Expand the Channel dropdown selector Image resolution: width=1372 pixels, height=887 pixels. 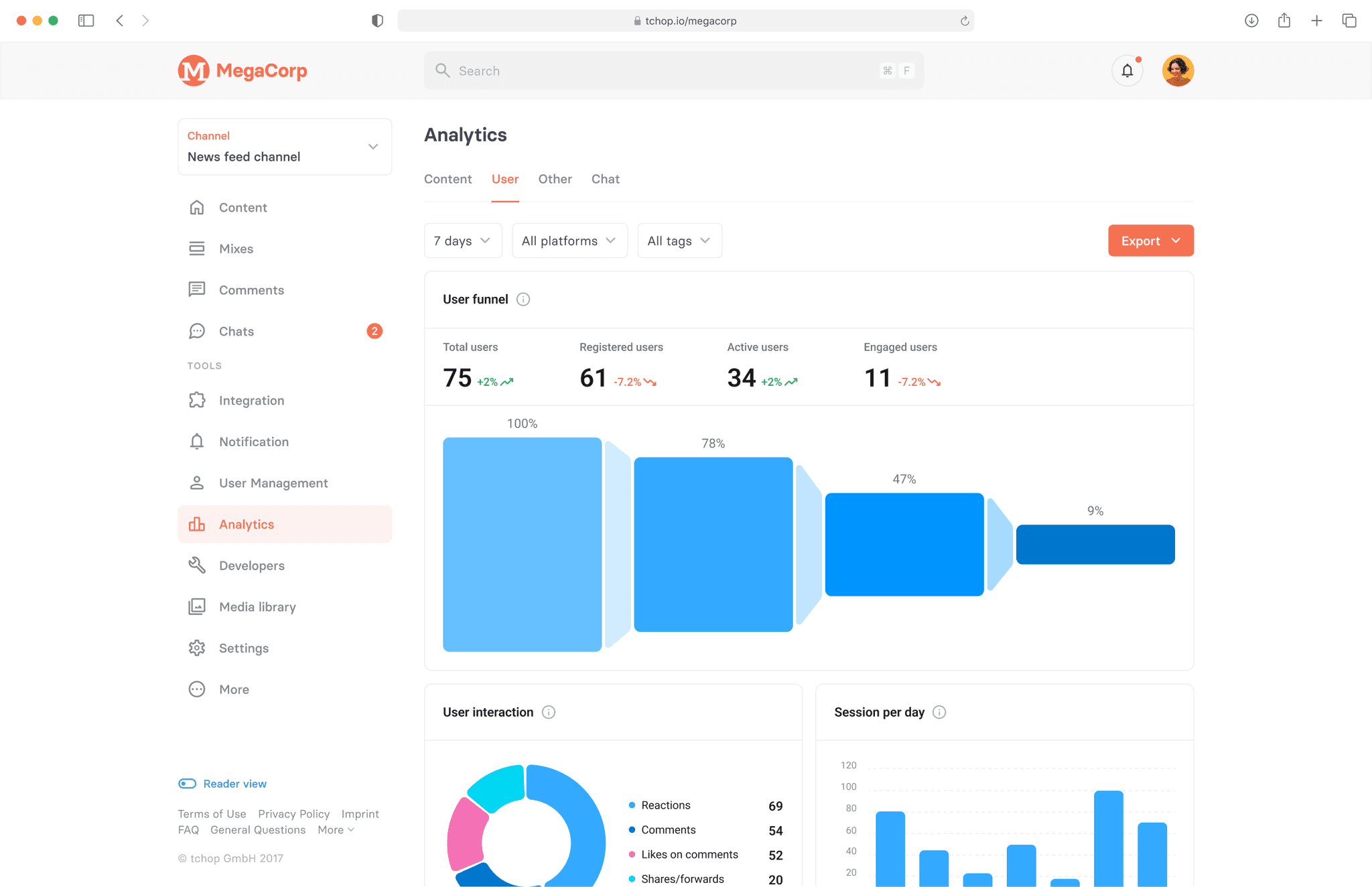click(371, 147)
